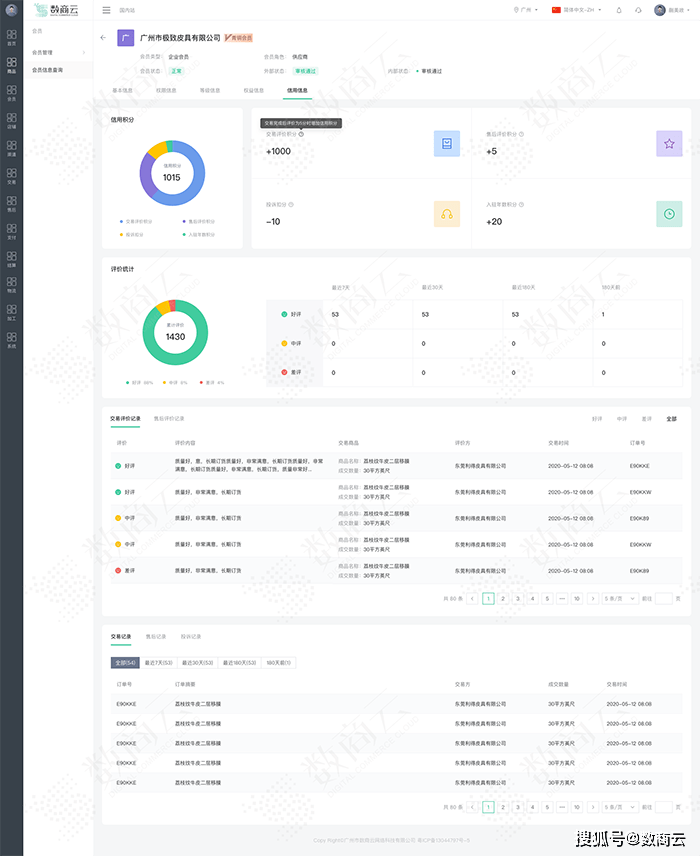Open the 简体中文 language dropdown
700x856 pixels.
[577, 10]
